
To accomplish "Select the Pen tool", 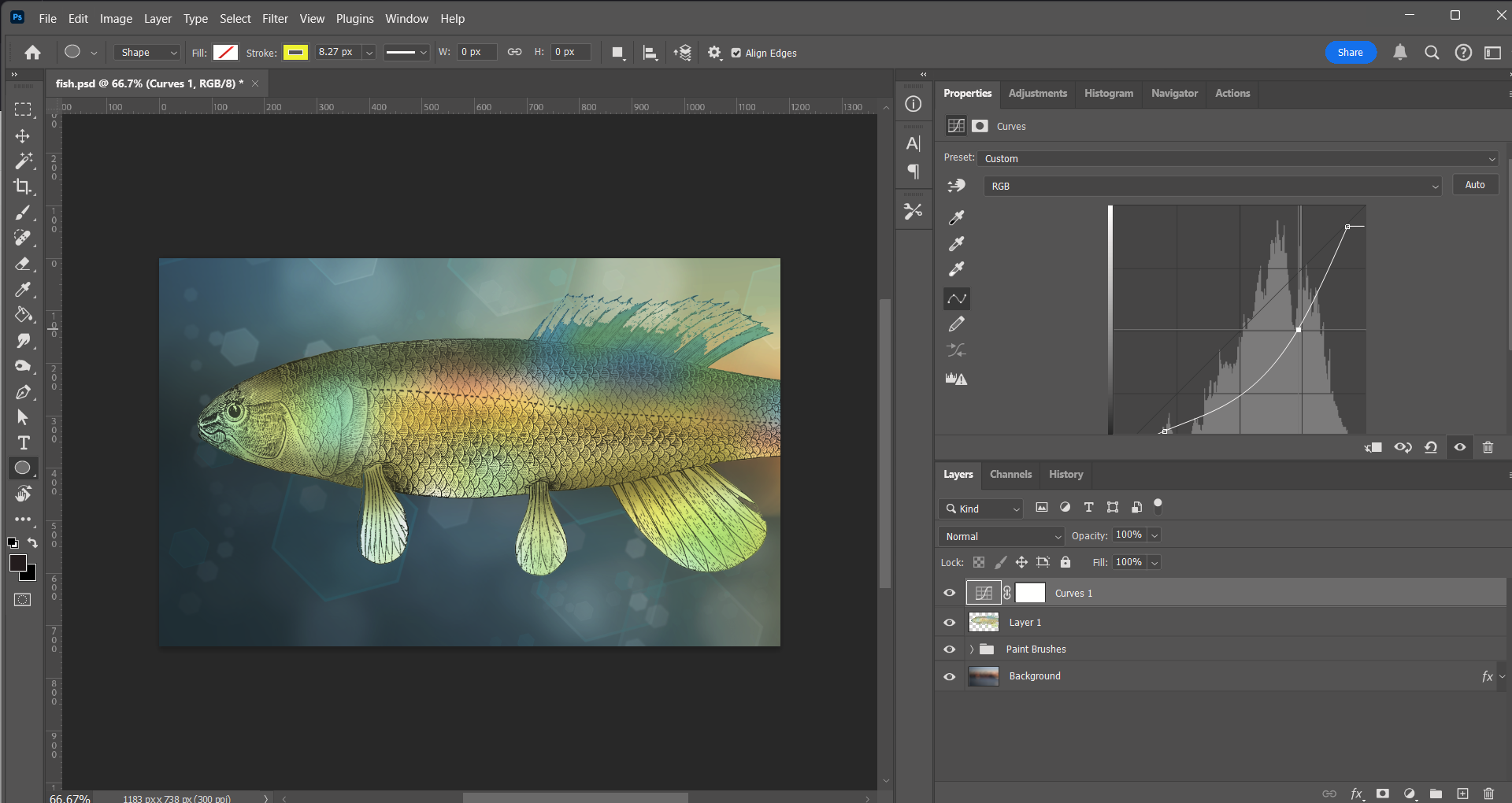I will click(23, 392).
